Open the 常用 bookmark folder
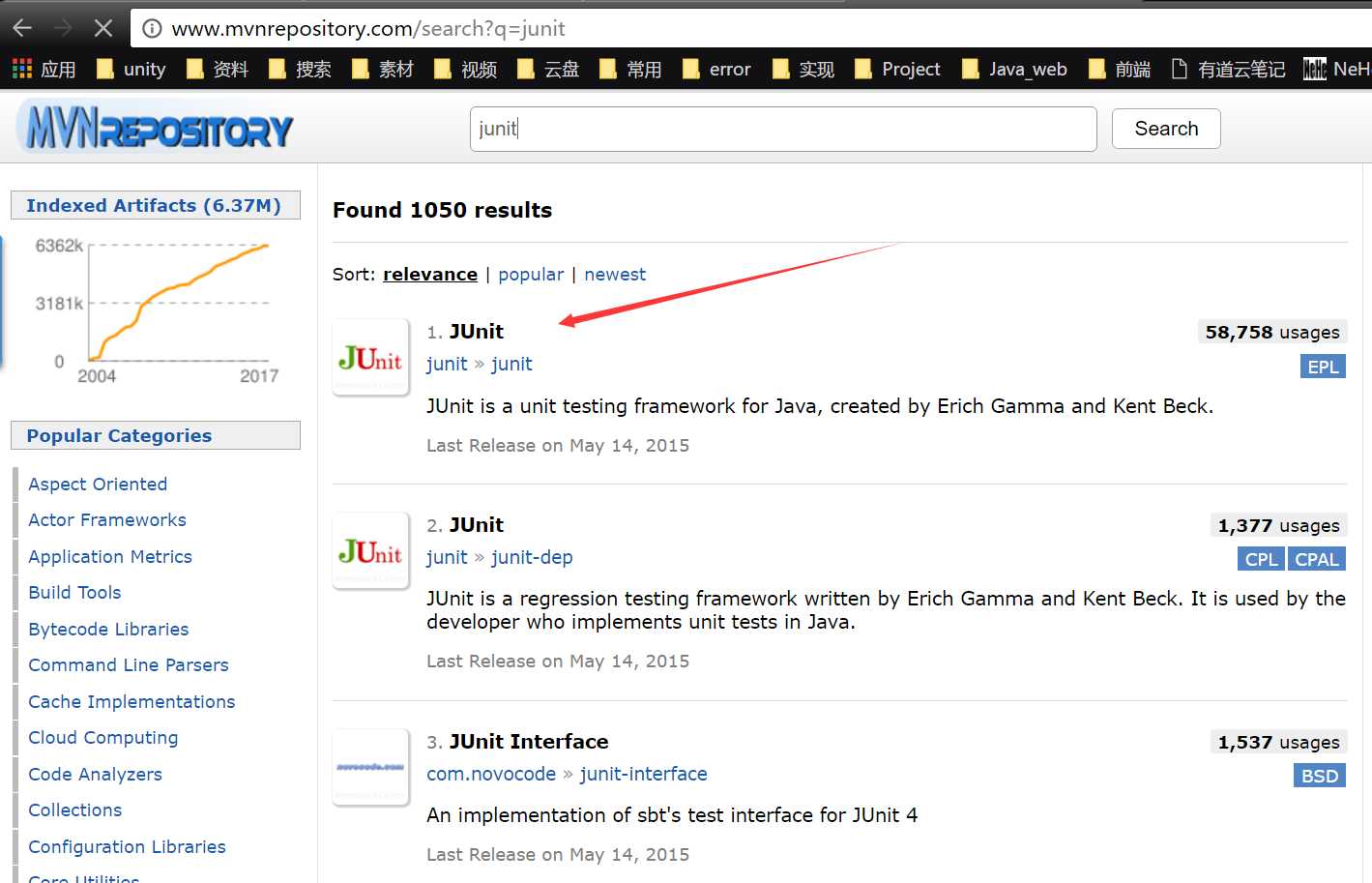The image size is (1372, 883). 630,69
